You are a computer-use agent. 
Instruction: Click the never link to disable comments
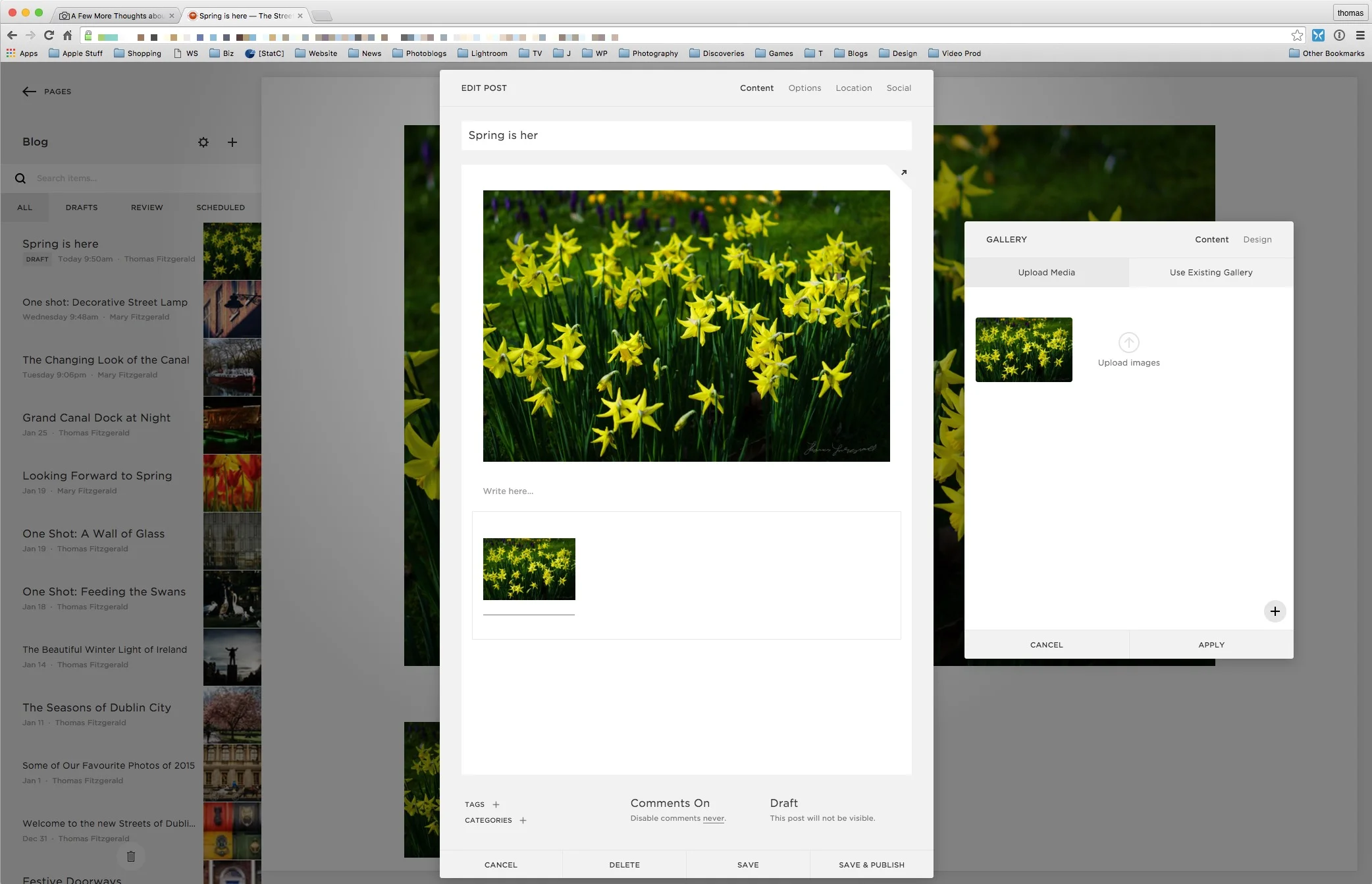(713, 818)
